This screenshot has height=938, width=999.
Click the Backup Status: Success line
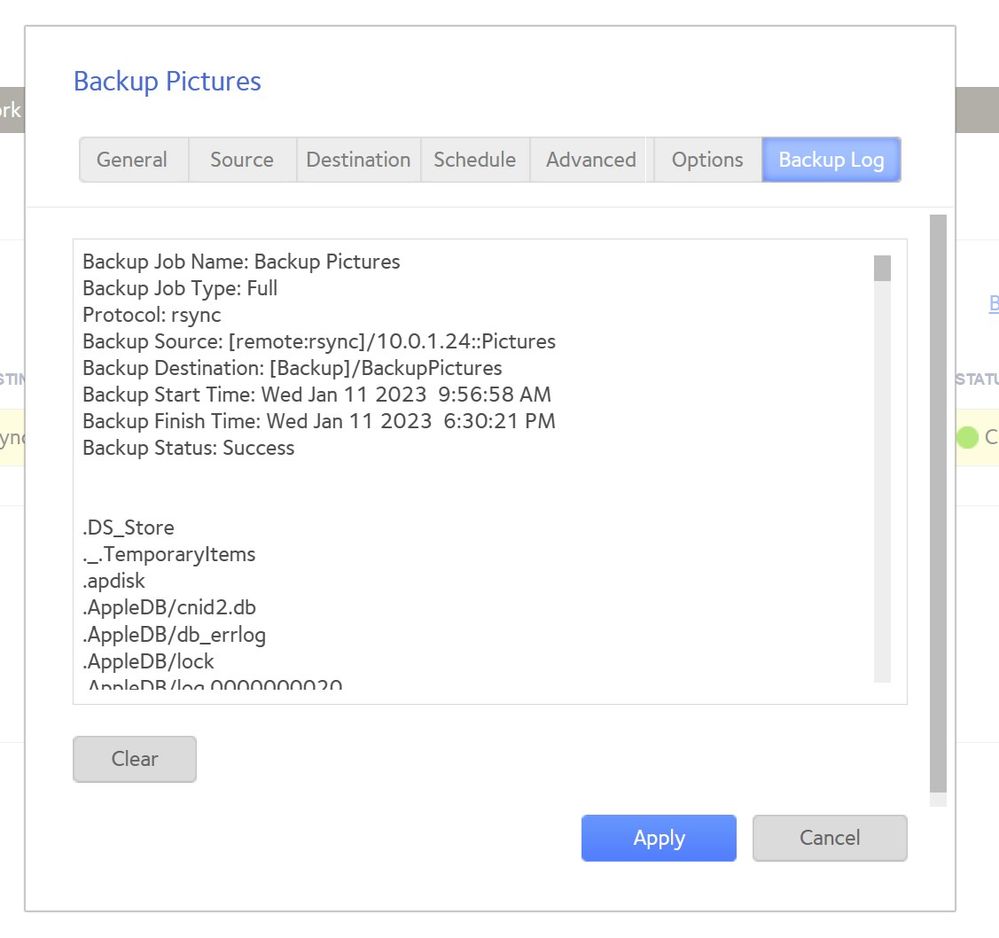coord(189,448)
